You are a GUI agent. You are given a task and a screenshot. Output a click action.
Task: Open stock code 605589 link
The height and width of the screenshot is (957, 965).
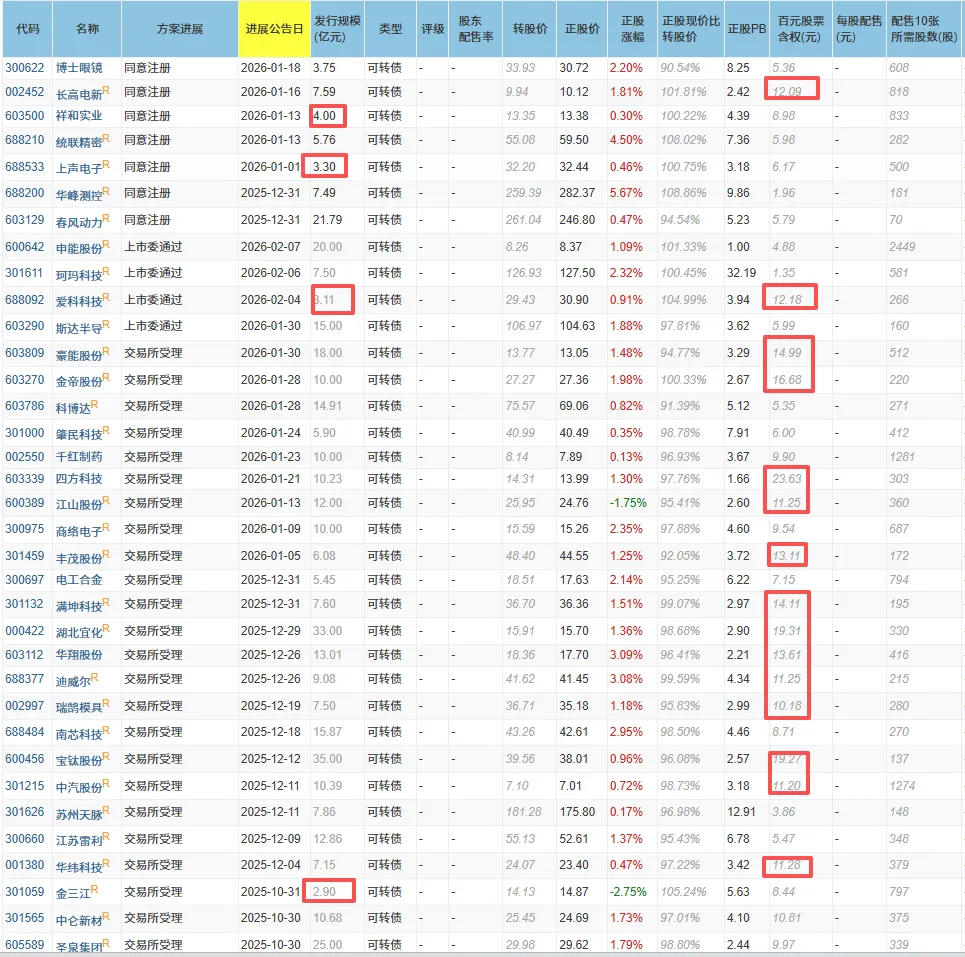(x=25, y=945)
